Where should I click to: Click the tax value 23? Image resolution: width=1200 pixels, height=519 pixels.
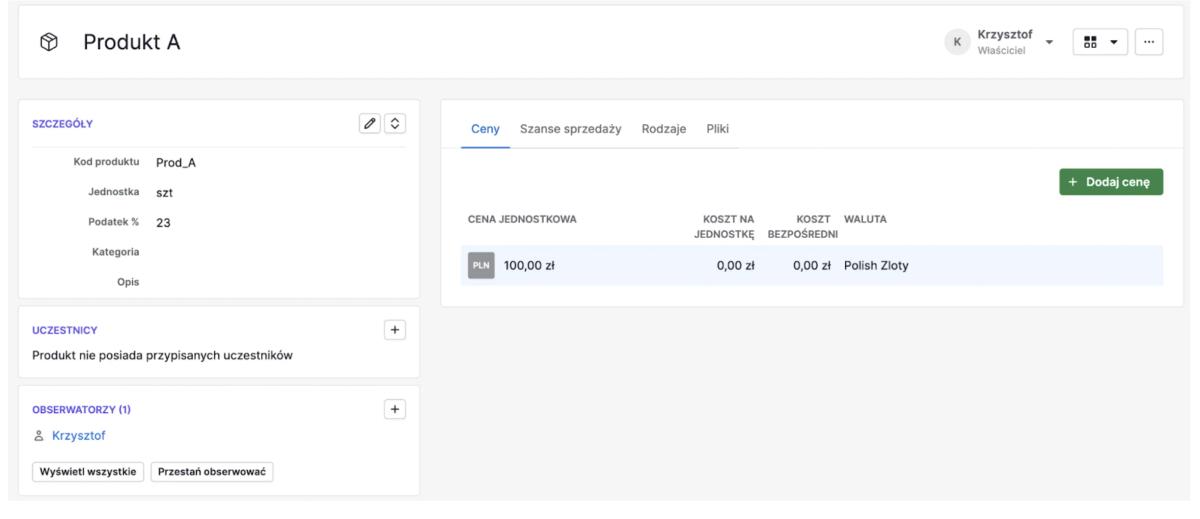click(x=163, y=224)
